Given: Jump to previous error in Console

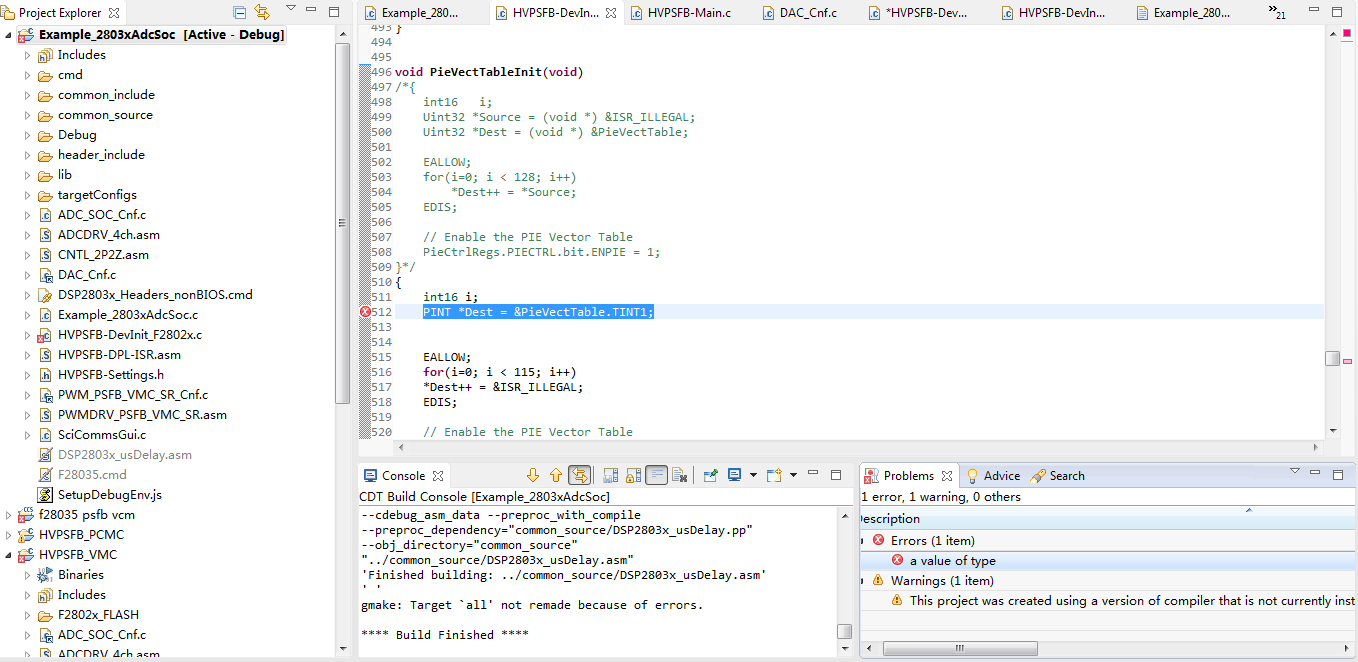Looking at the screenshot, I should (557, 475).
